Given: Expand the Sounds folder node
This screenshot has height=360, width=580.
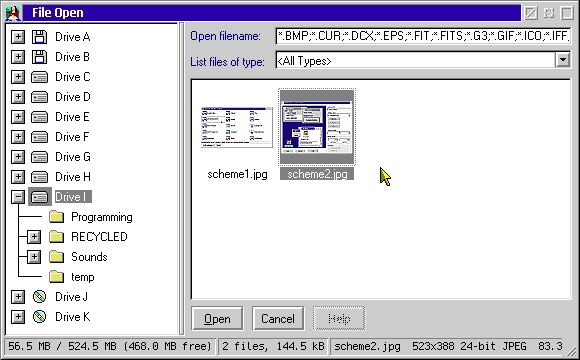Looking at the screenshot, I should [x=34, y=257].
